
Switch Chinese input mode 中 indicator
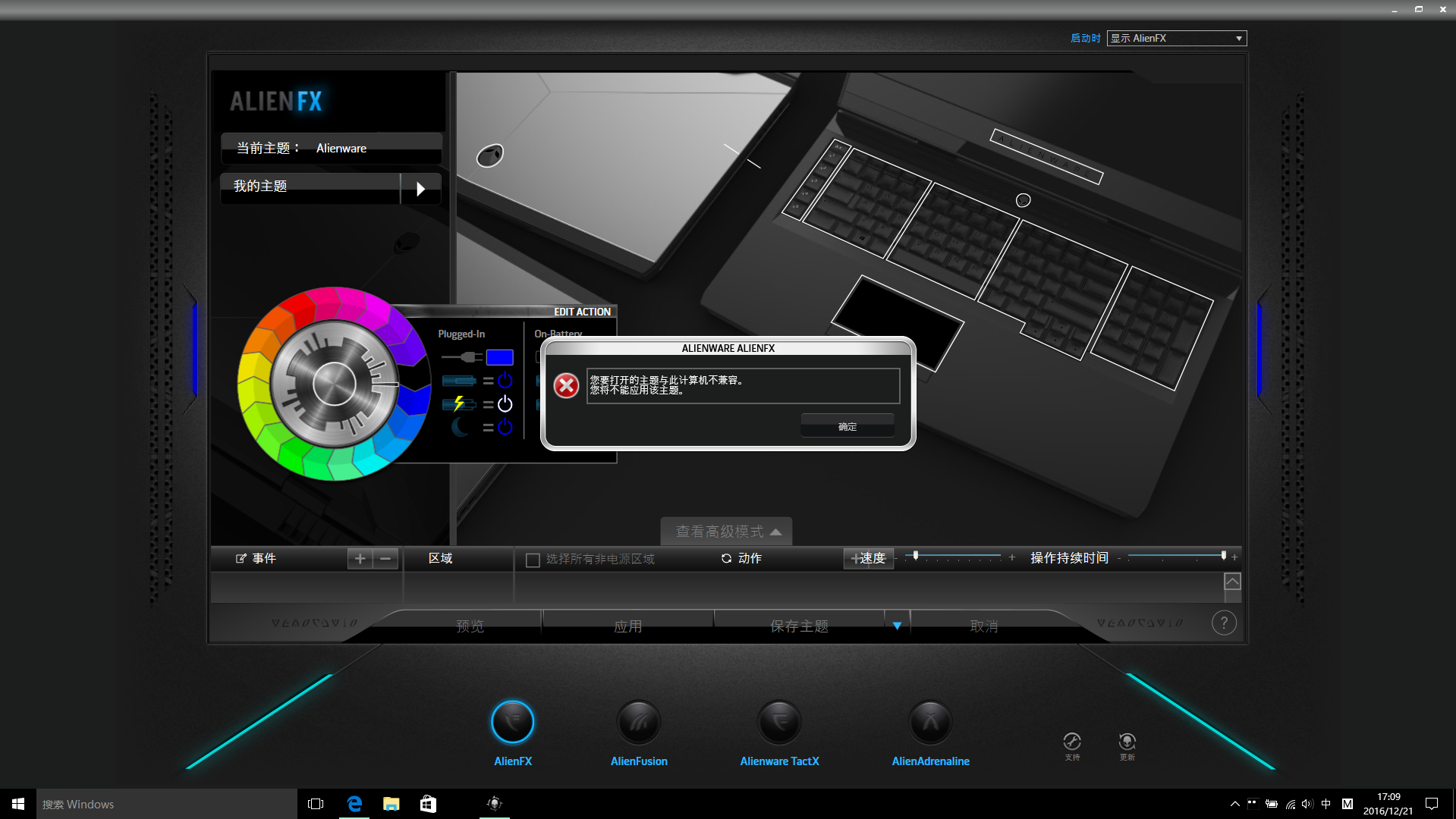tap(1325, 804)
